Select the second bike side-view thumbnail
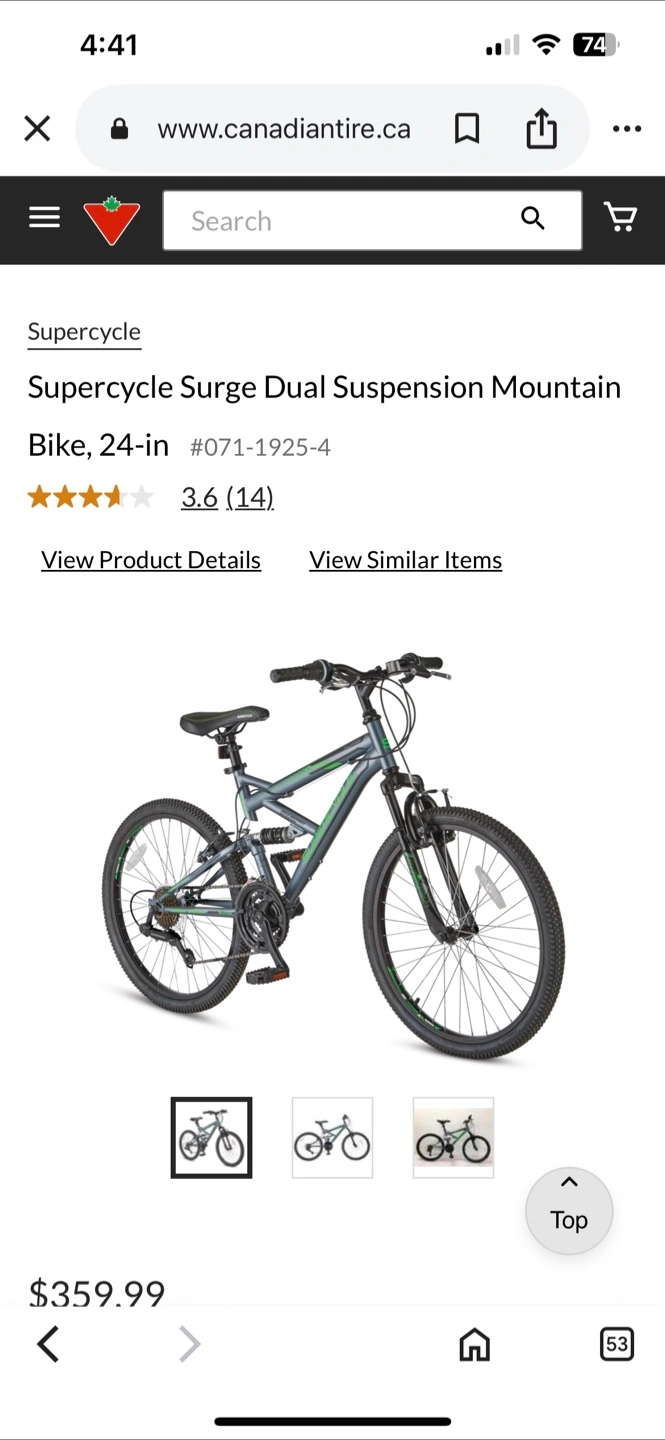665x1440 pixels. [x=332, y=1138]
